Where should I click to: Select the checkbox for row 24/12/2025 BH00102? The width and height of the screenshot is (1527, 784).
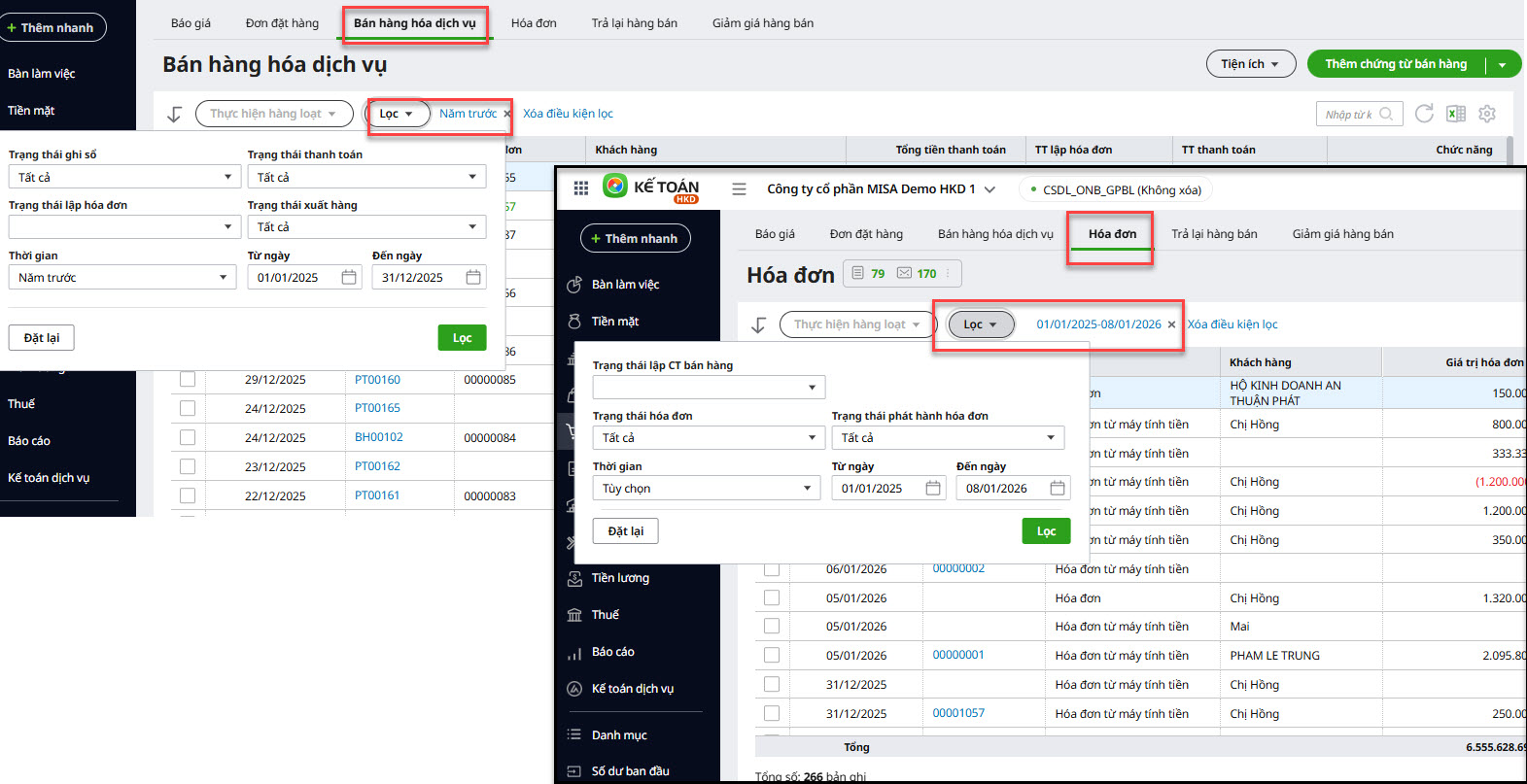pyautogui.click(x=188, y=437)
